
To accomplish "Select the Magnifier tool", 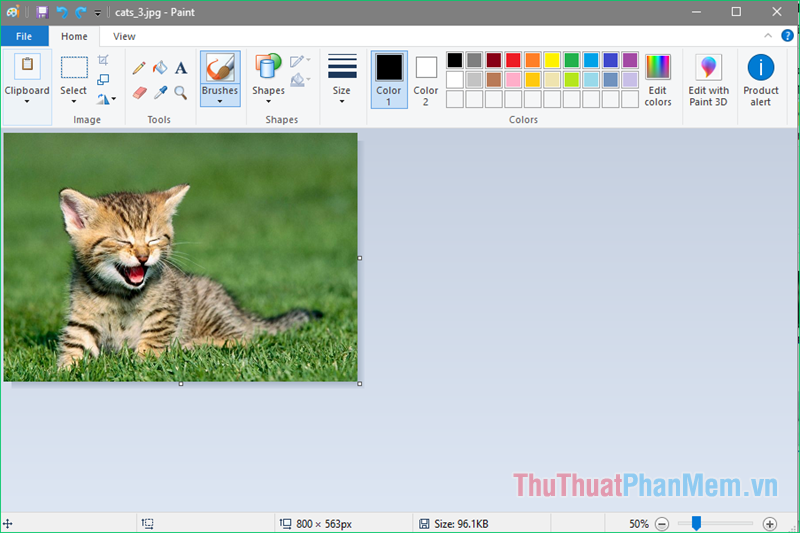I will pyautogui.click(x=180, y=92).
